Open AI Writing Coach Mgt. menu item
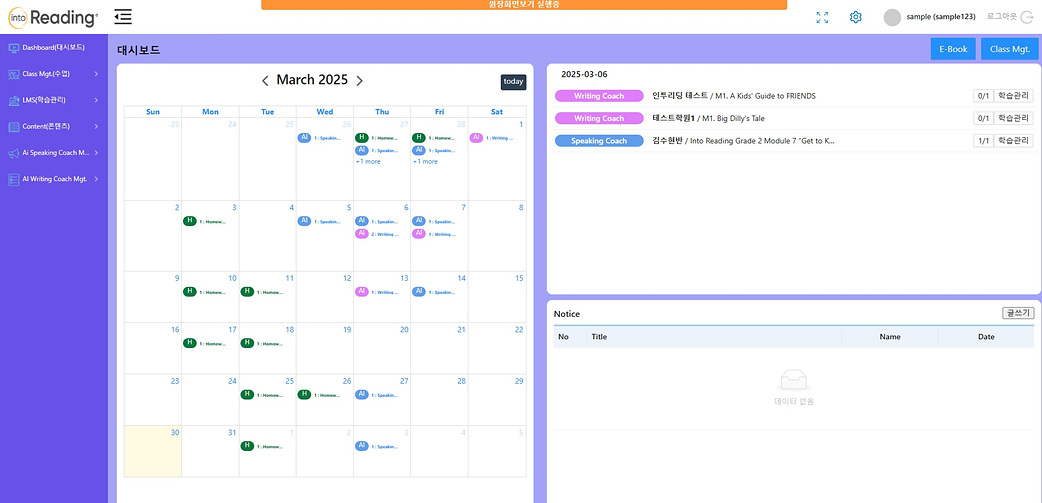This screenshot has width=1042, height=503. 54,179
